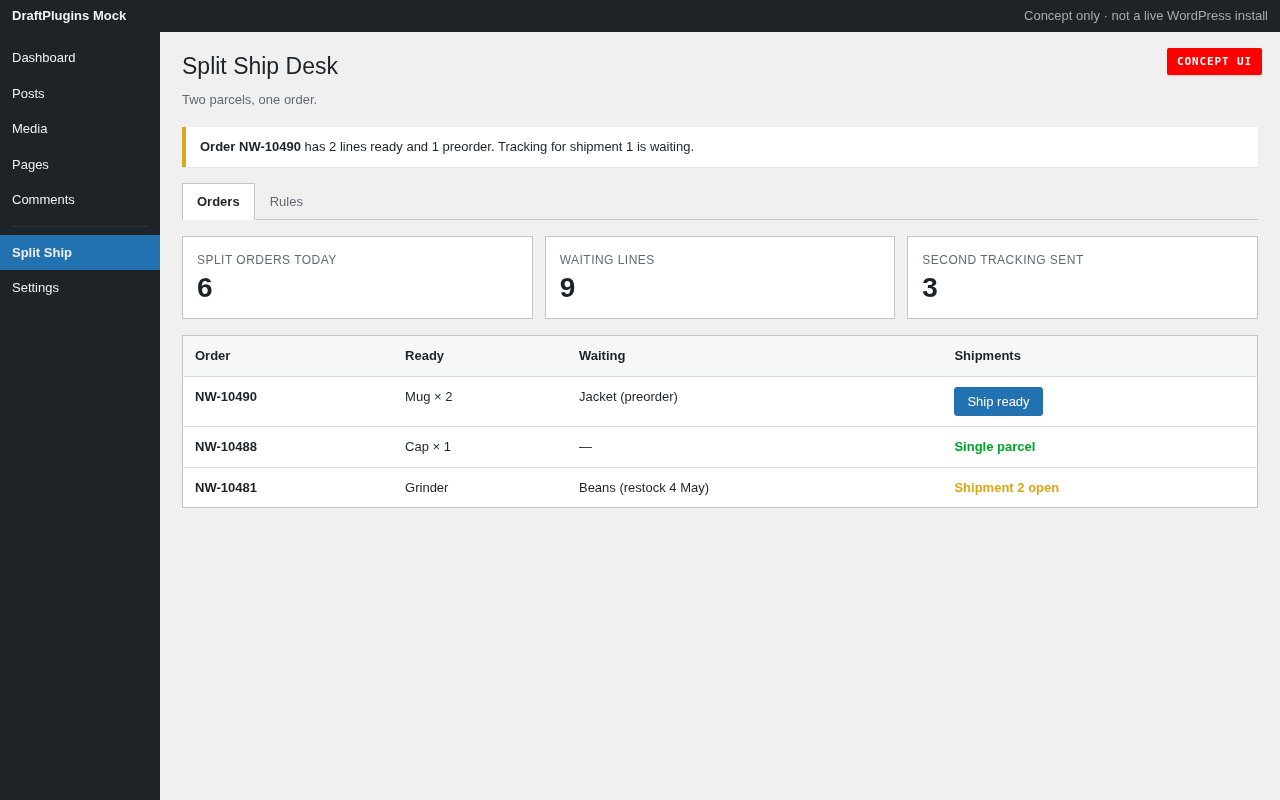The height and width of the screenshot is (800, 1280).
Task: Click the Split Ship Desk page heading
Action: 260,66
